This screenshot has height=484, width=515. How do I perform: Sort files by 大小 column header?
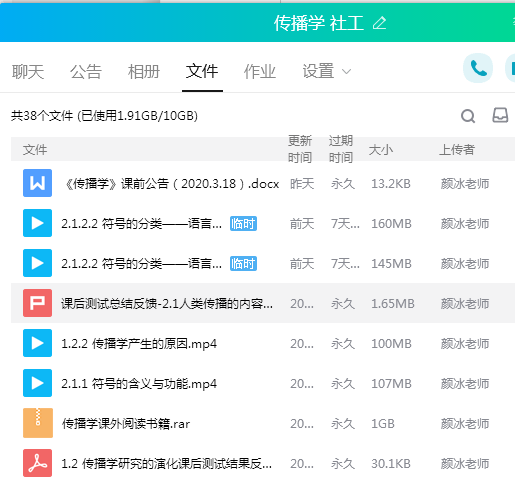click(381, 150)
